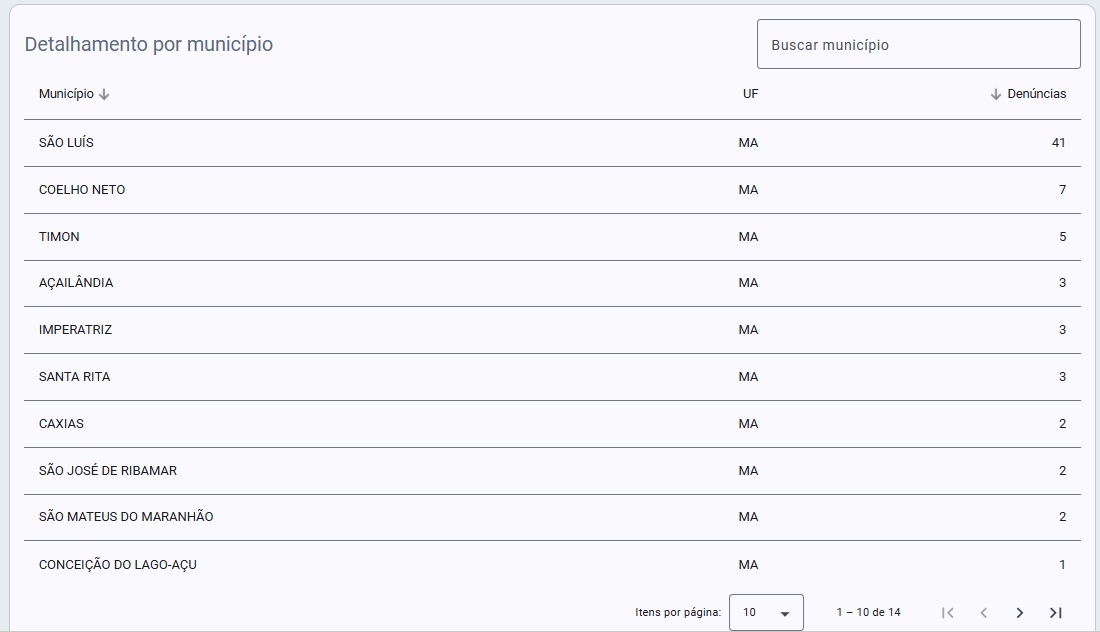Choose the AÇAILÂNDIA row
1100x632 pixels.
point(552,283)
